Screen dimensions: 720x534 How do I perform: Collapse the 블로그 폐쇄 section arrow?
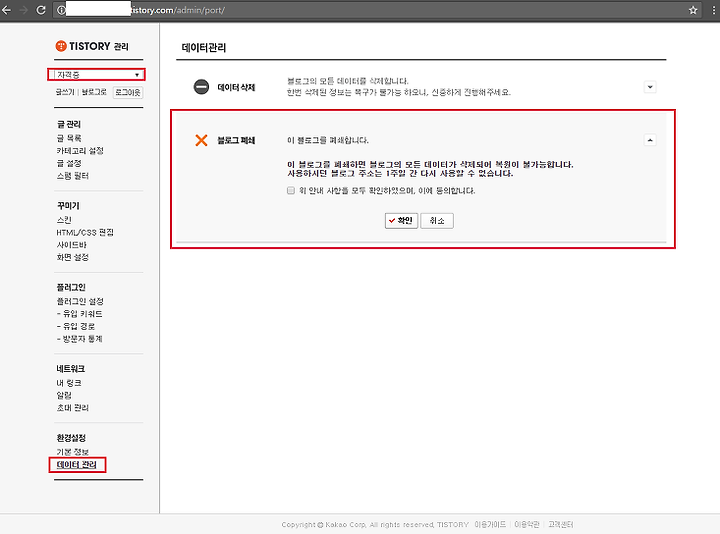click(x=650, y=140)
